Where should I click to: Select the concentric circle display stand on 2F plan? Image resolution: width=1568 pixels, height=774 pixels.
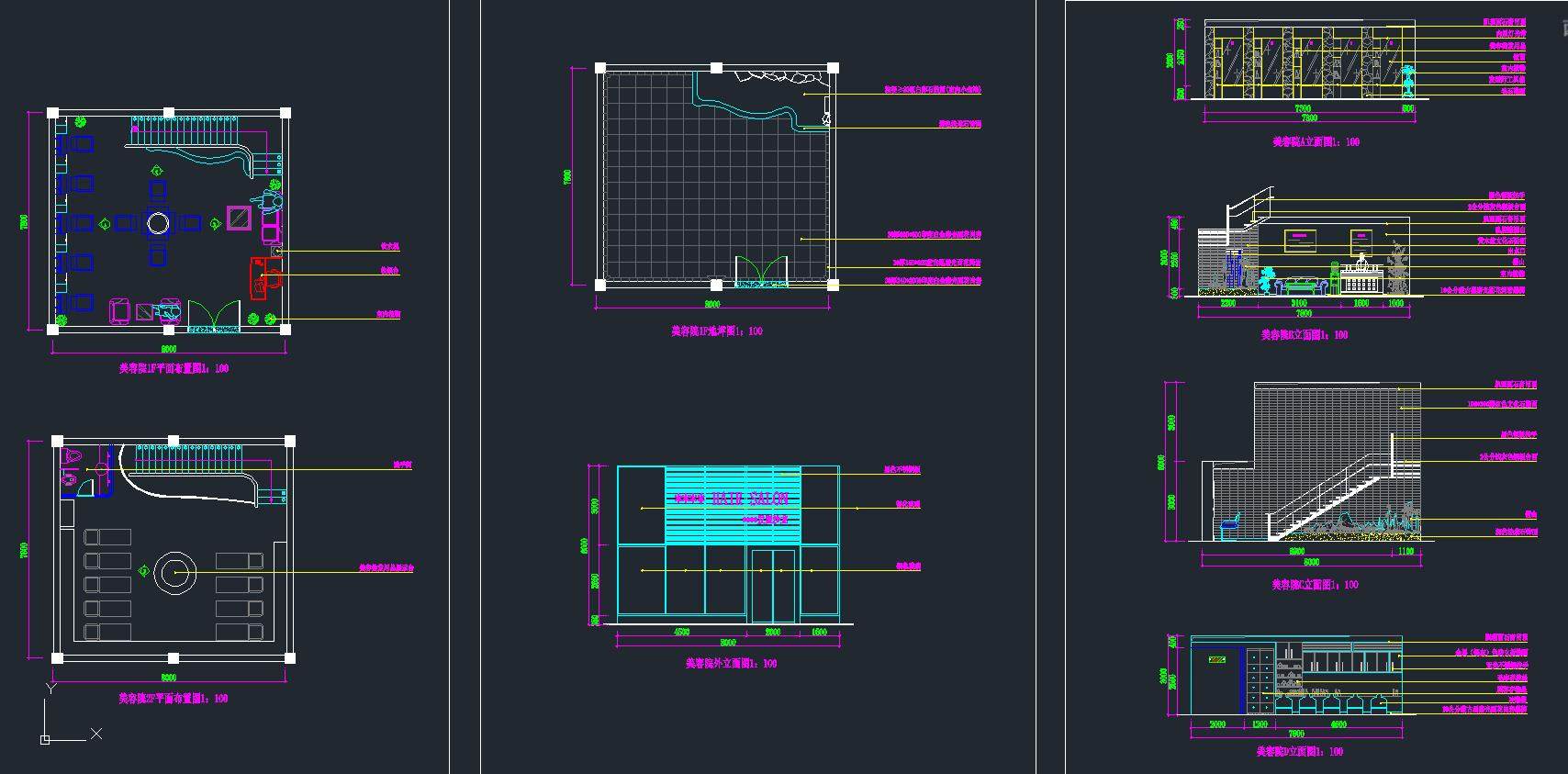(x=174, y=573)
